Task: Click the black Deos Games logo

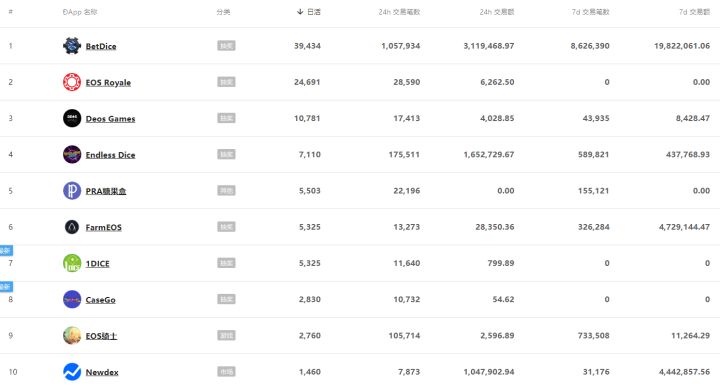Action: click(x=72, y=118)
